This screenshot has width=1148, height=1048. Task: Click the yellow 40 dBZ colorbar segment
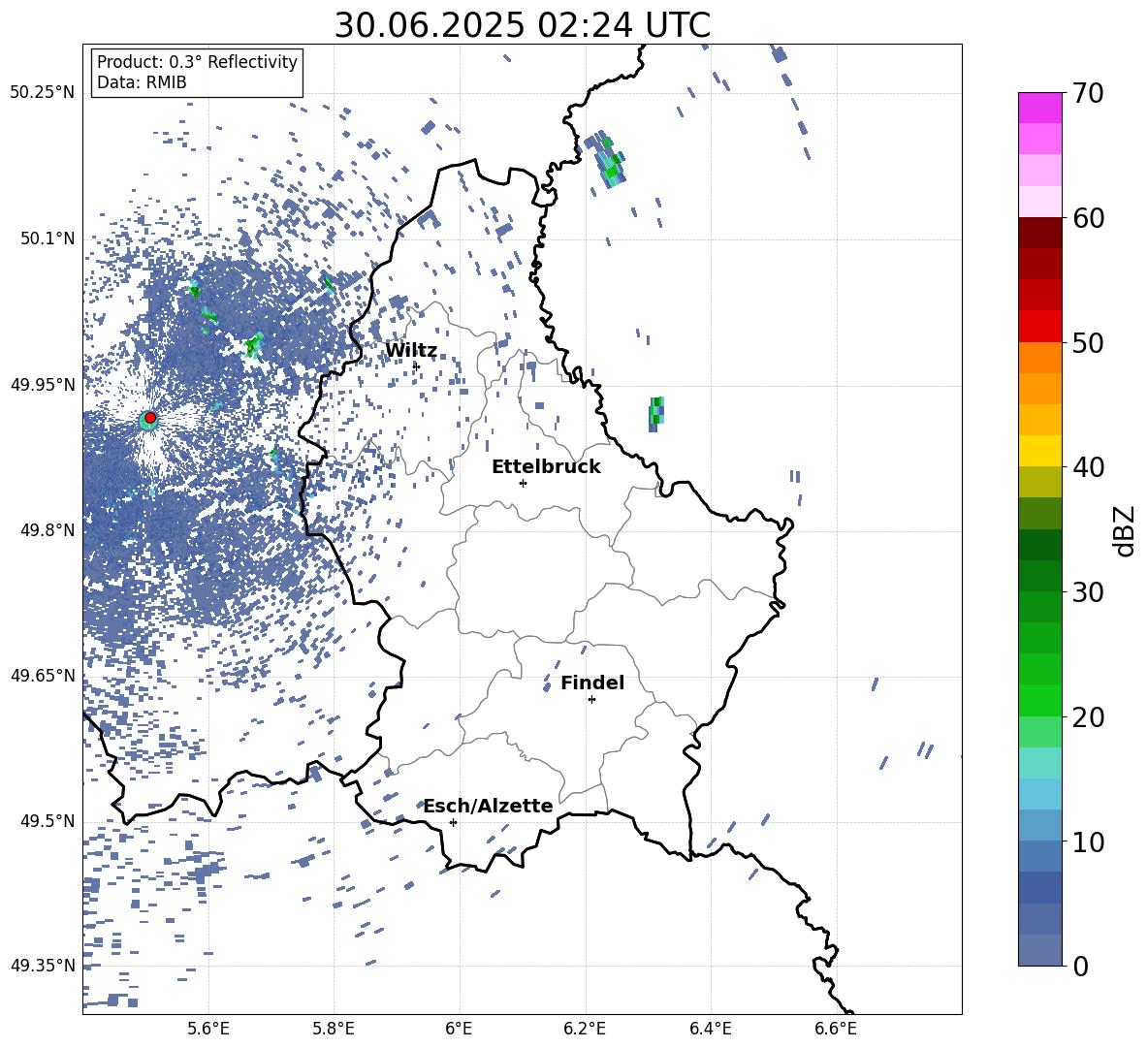pos(1040,451)
